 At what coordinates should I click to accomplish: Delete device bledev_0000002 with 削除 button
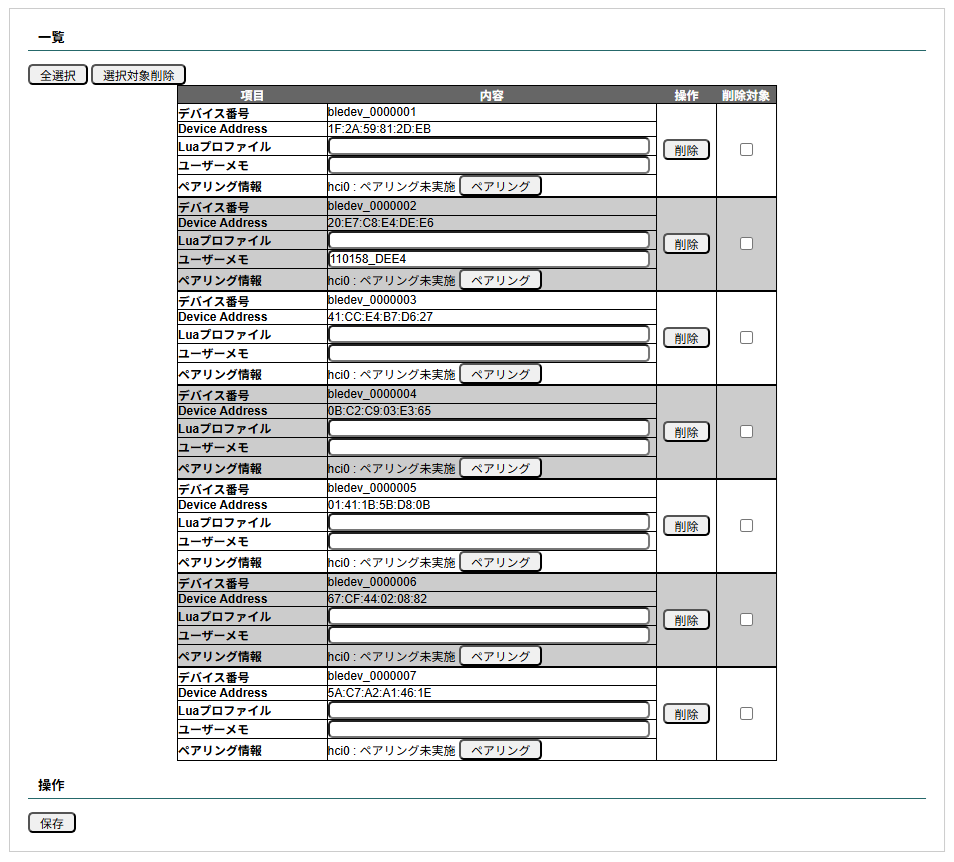pos(686,244)
